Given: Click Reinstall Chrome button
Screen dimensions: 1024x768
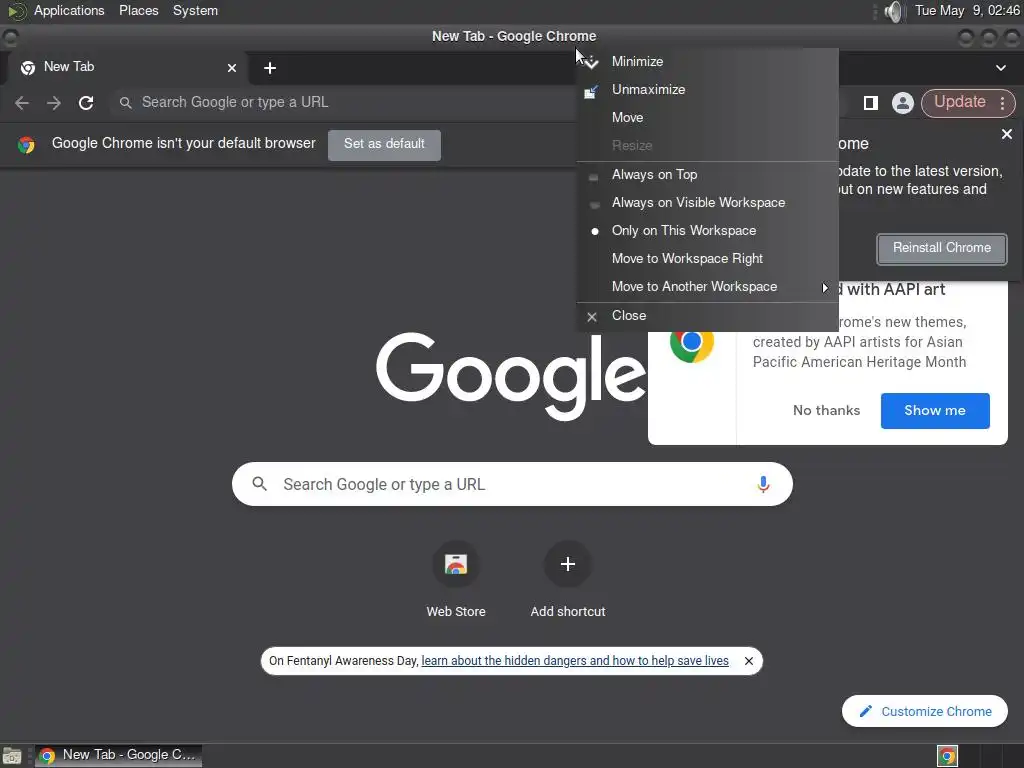Looking at the screenshot, I should coord(942,249).
